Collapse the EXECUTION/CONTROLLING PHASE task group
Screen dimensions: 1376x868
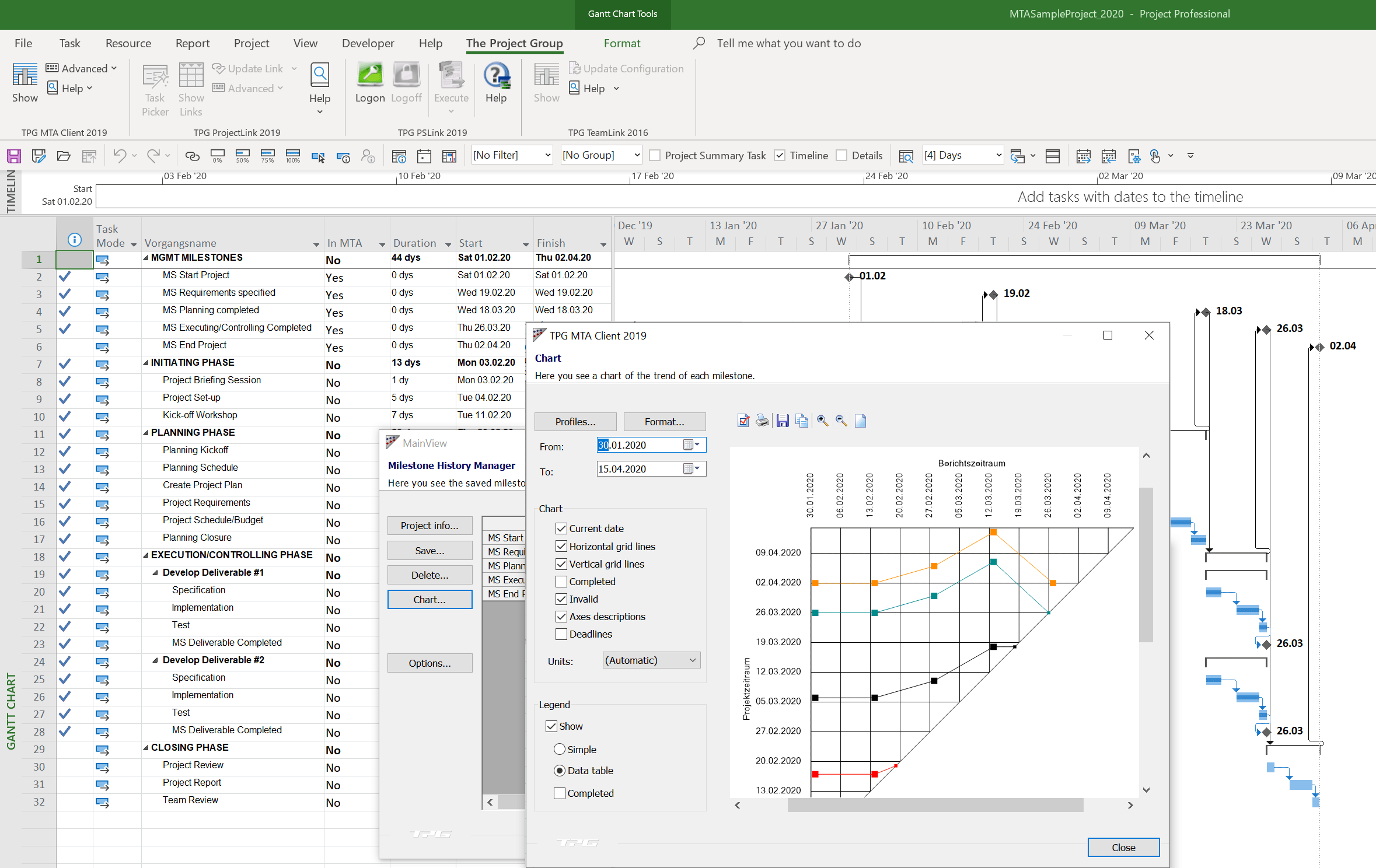point(146,555)
